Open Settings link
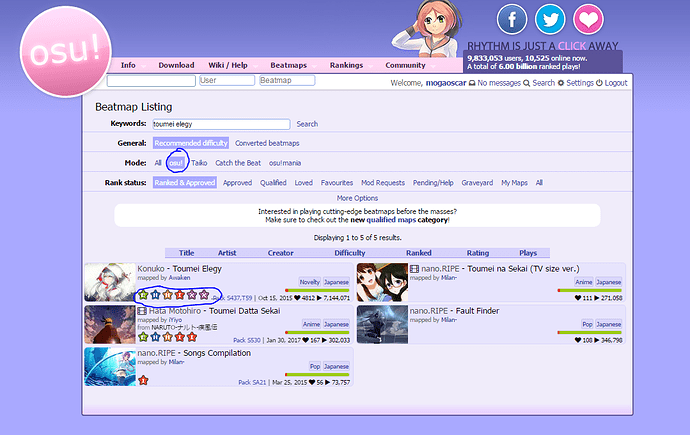The height and width of the screenshot is (435, 690). coord(580,83)
